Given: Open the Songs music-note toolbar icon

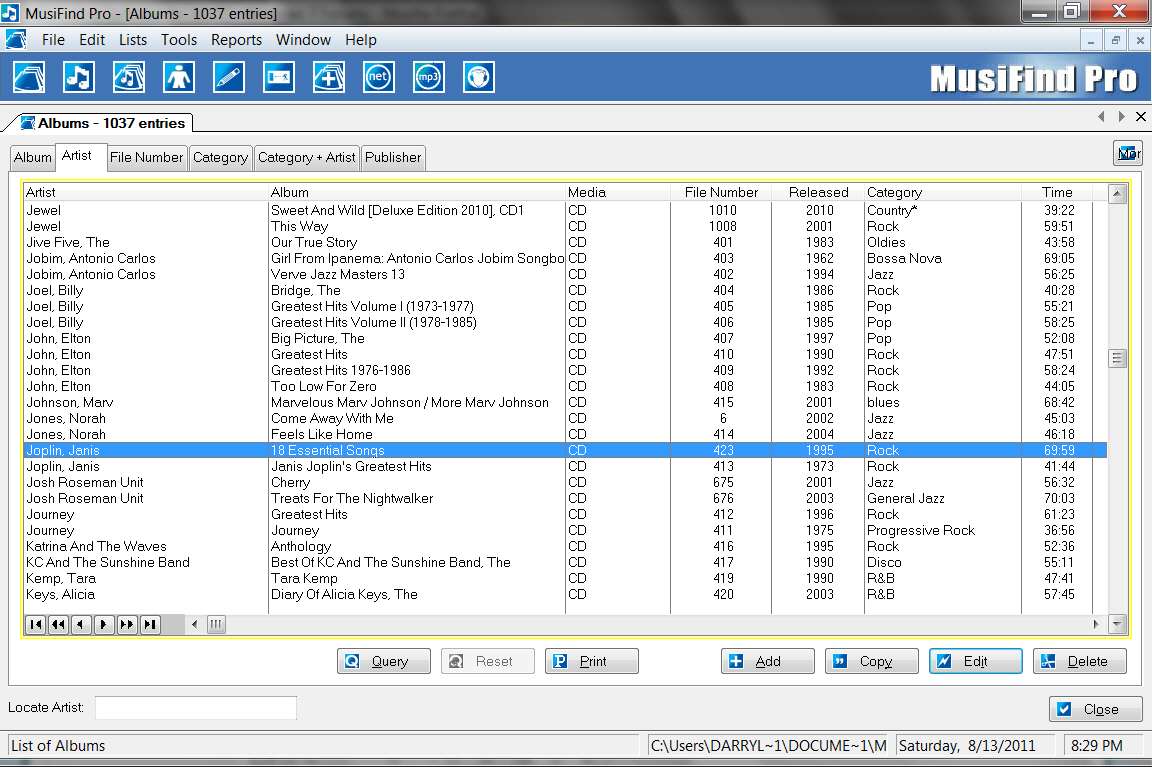Looking at the screenshot, I should tap(79, 77).
